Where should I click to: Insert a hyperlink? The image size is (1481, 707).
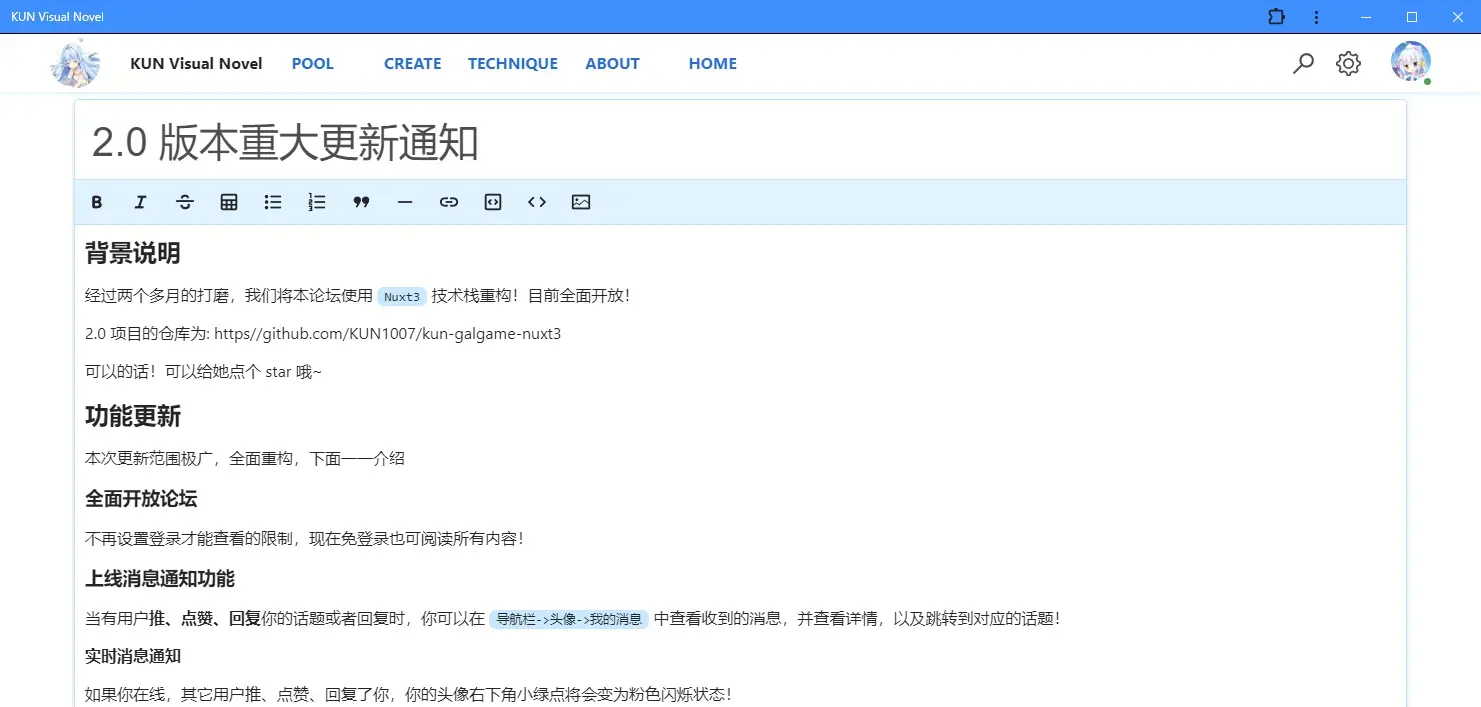coord(449,202)
